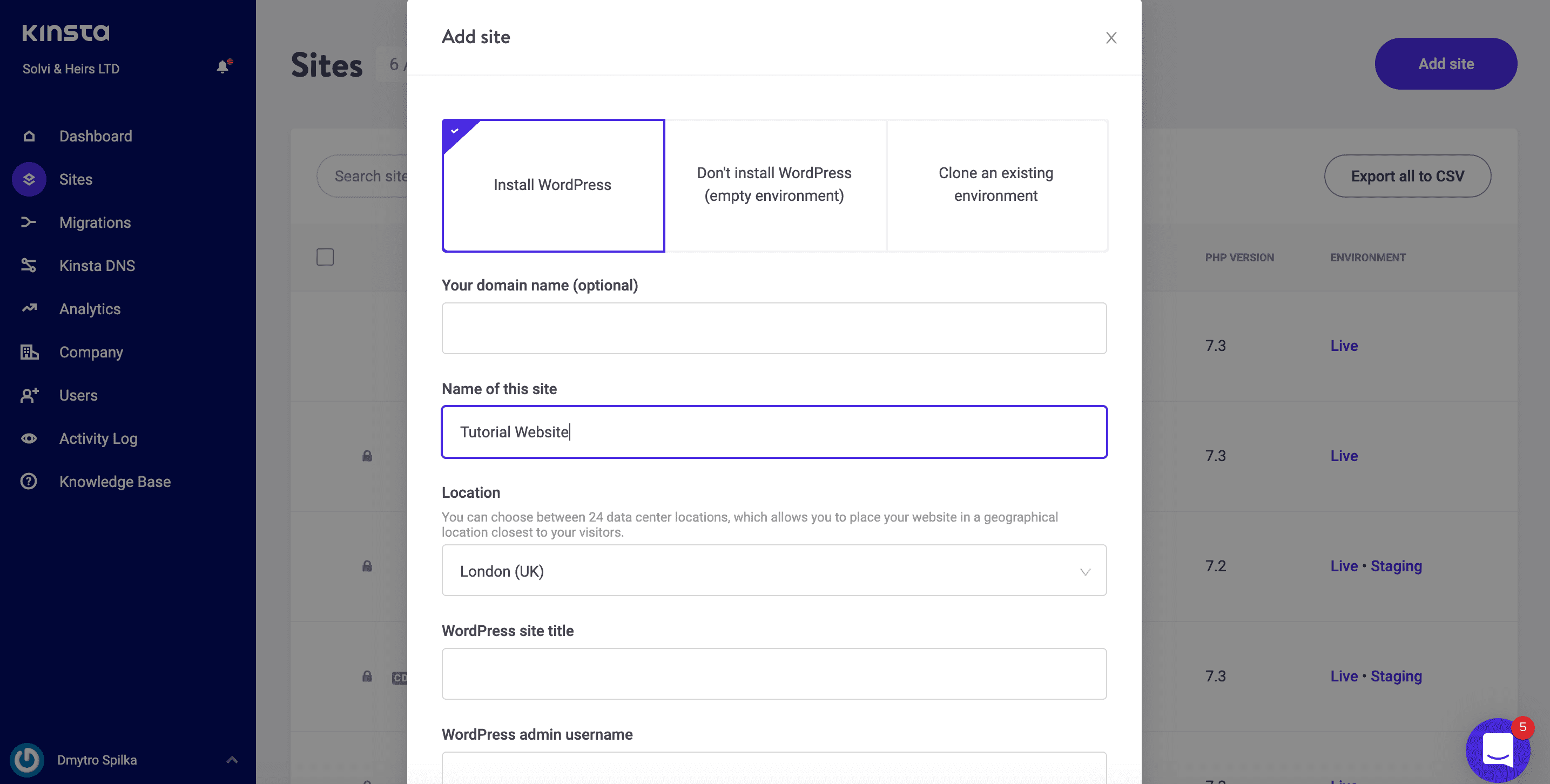Open Dashboard via its home icon
Screen dimensions: 1550x784
tap(29, 136)
